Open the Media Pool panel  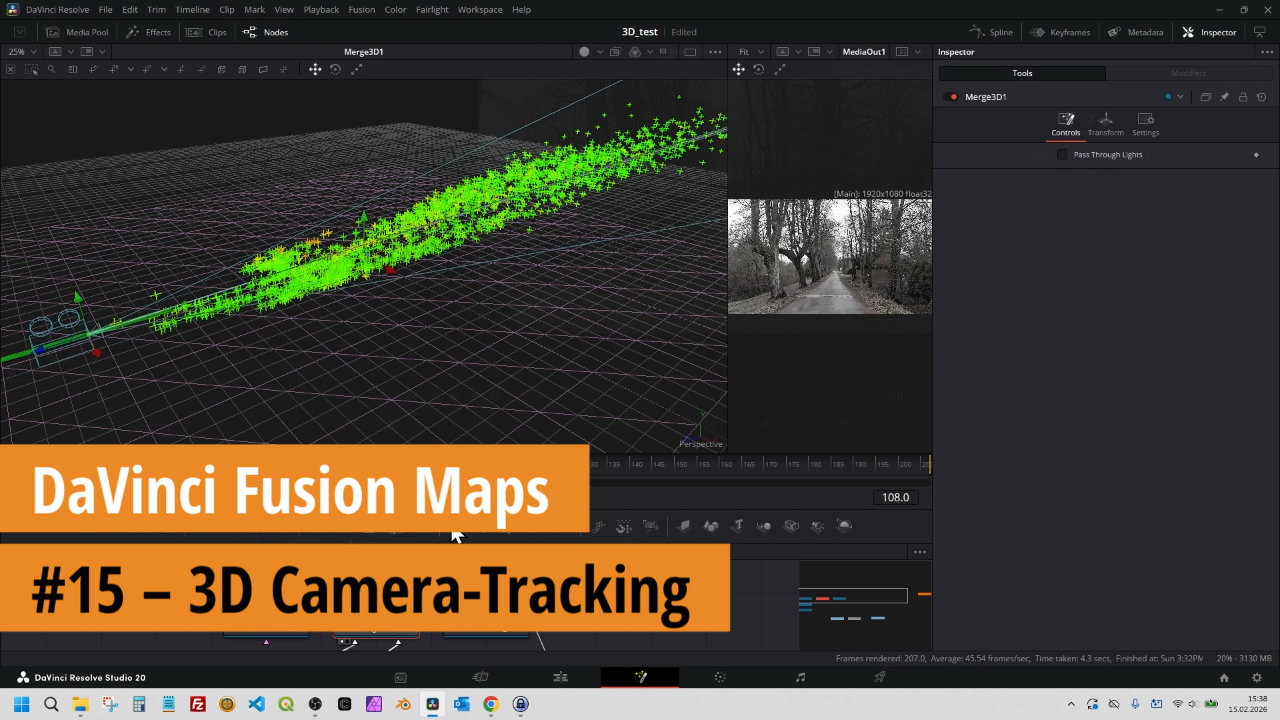76,32
